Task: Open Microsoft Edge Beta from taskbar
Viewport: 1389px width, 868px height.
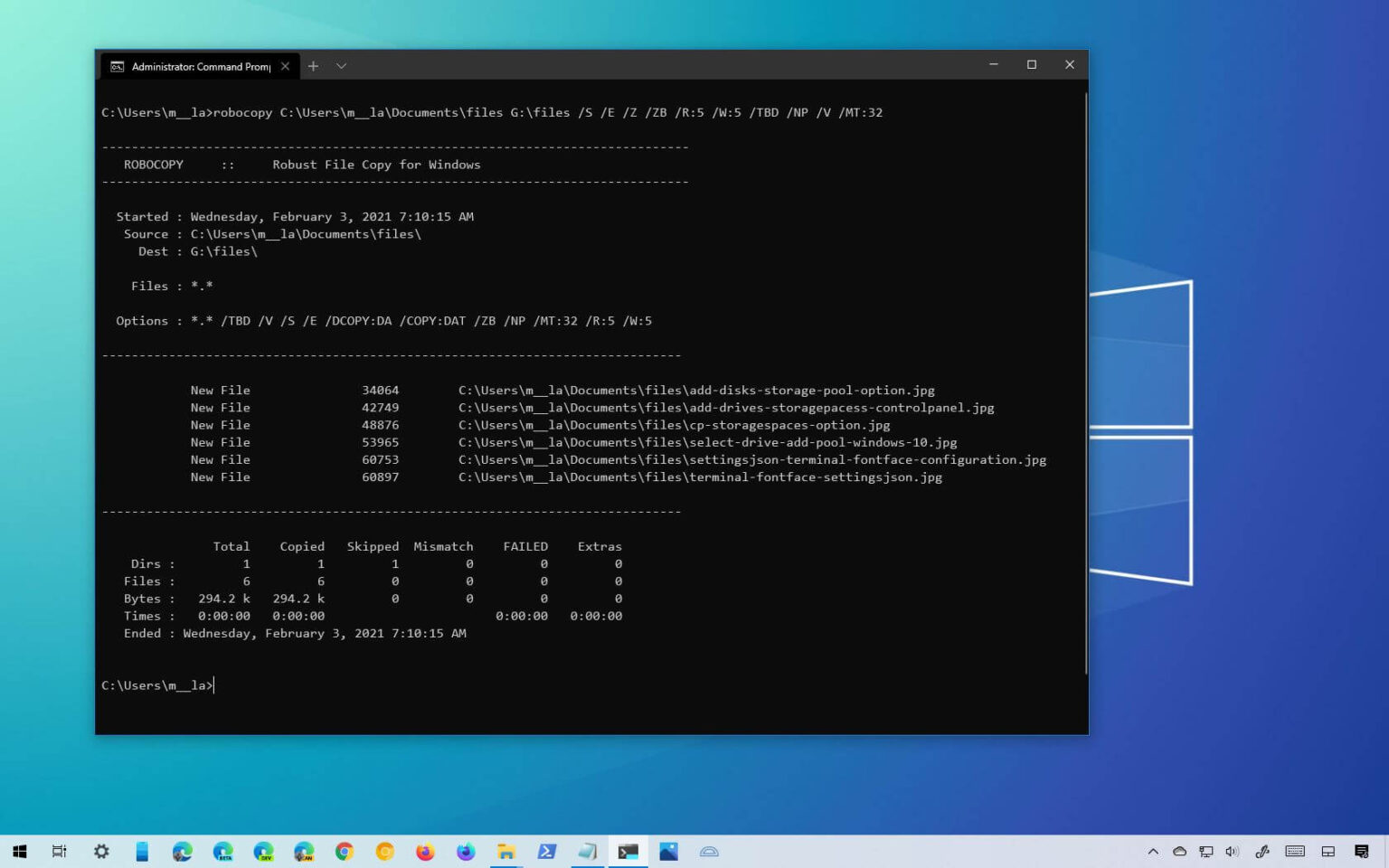Action: point(223,852)
